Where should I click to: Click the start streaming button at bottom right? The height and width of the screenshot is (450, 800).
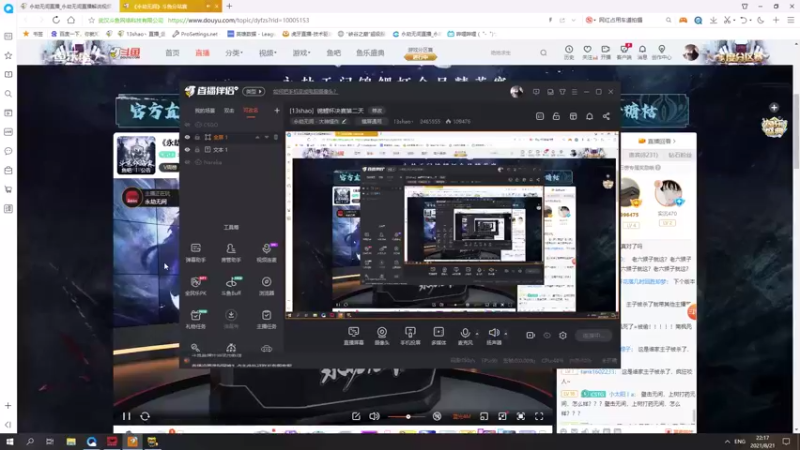pyautogui.click(x=594, y=335)
